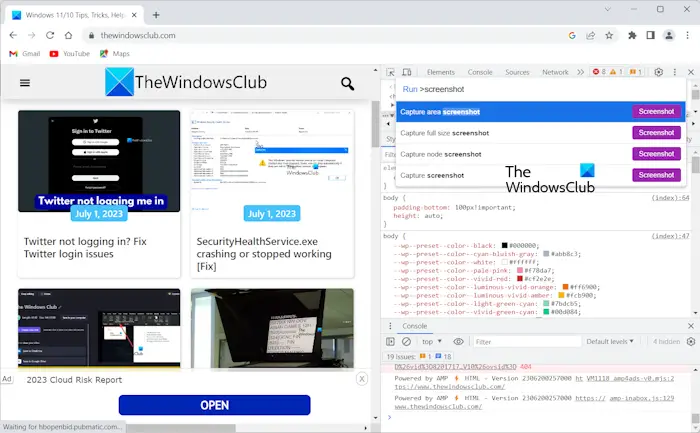Viewport: 700px width, 433px height.
Task: Click the thewindowsclub.com address bar
Action: coord(326,35)
